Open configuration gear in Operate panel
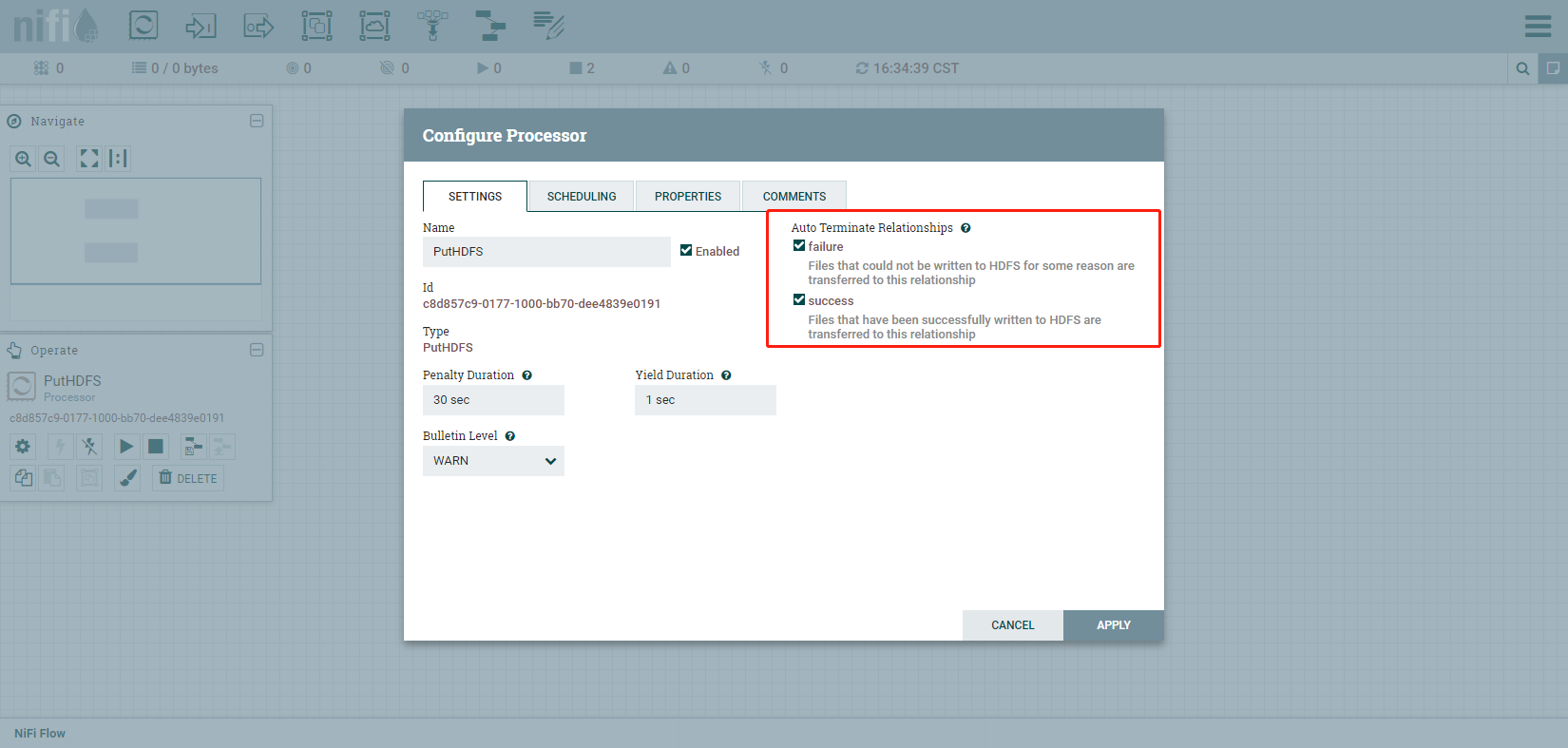The width and height of the screenshot is (1568, 748). [23, 446]
